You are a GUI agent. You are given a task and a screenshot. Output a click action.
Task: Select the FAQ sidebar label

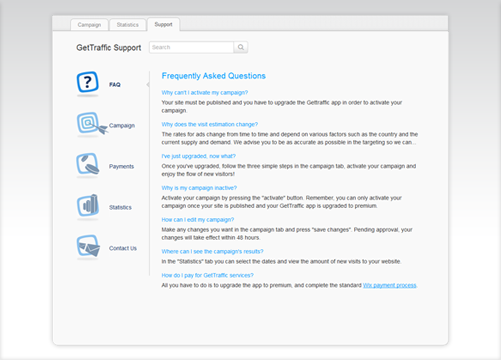click(115, 85)
